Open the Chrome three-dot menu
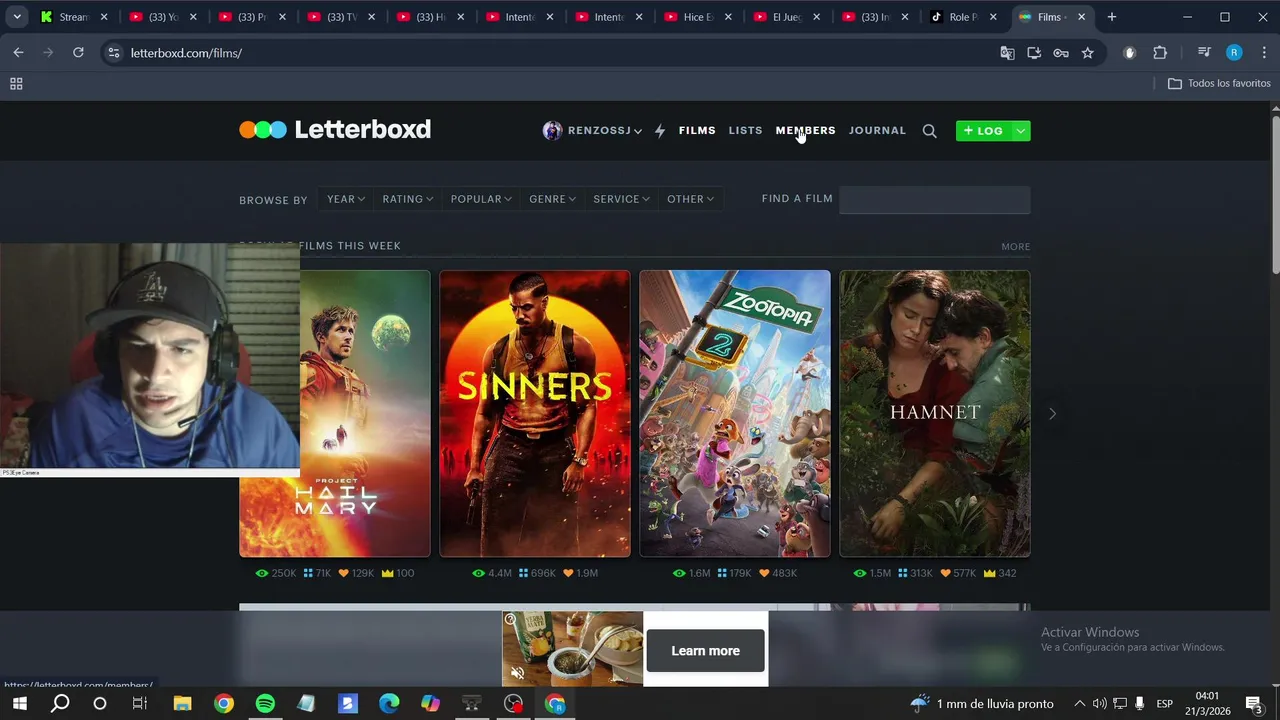Viewport: 1280px width, 720px height. click(1263, 53)
